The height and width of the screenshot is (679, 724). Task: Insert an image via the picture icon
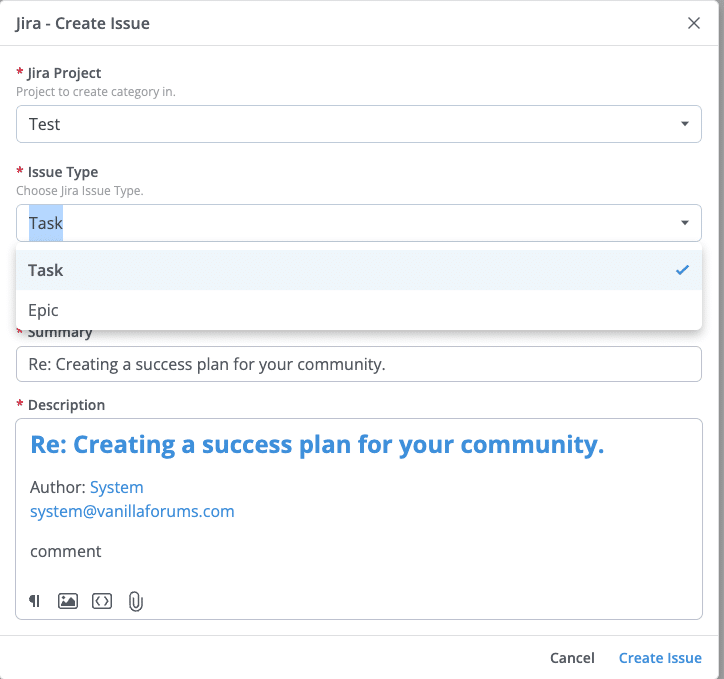coord(68,601)
